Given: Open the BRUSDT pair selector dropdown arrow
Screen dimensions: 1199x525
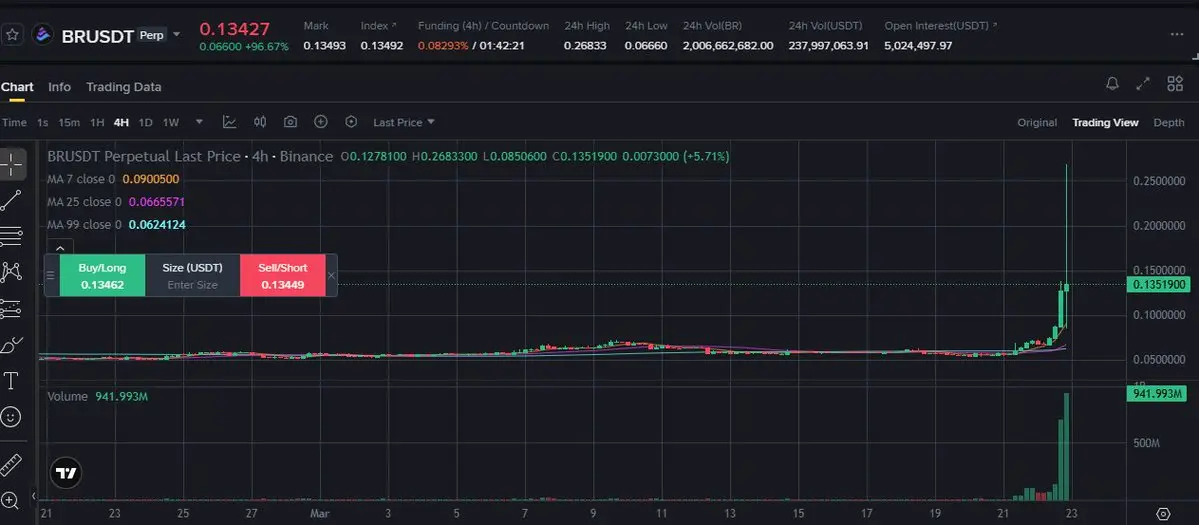Looking at the screenshot, I should point(177,34).
